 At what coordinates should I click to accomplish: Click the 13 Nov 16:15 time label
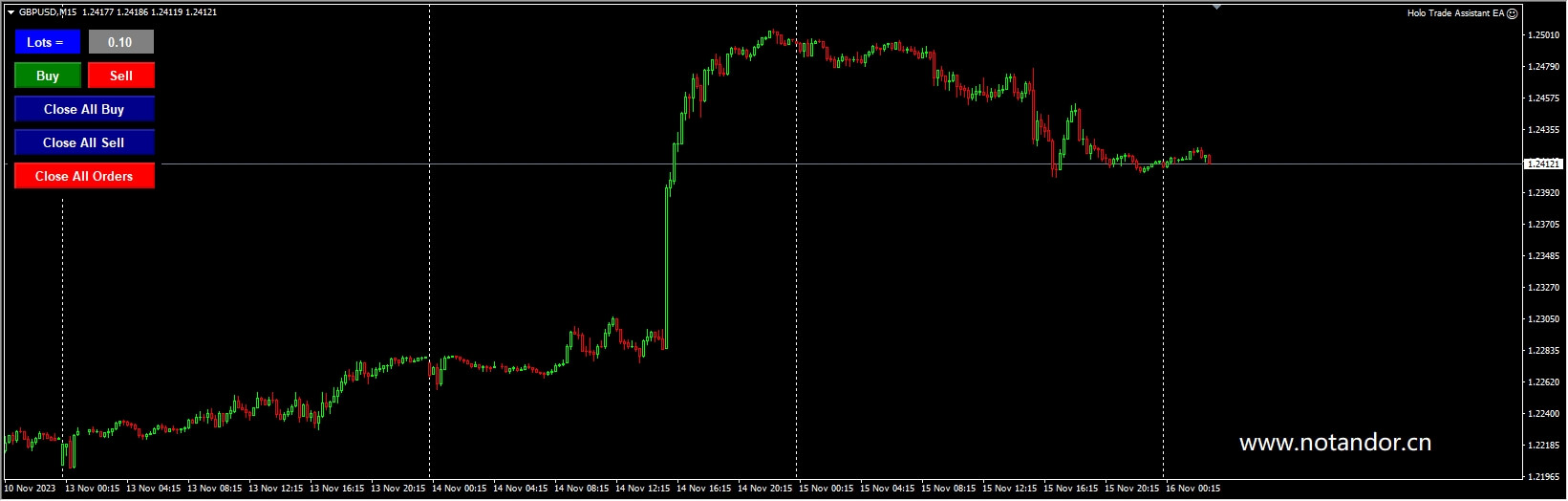[x=337, y=489]
